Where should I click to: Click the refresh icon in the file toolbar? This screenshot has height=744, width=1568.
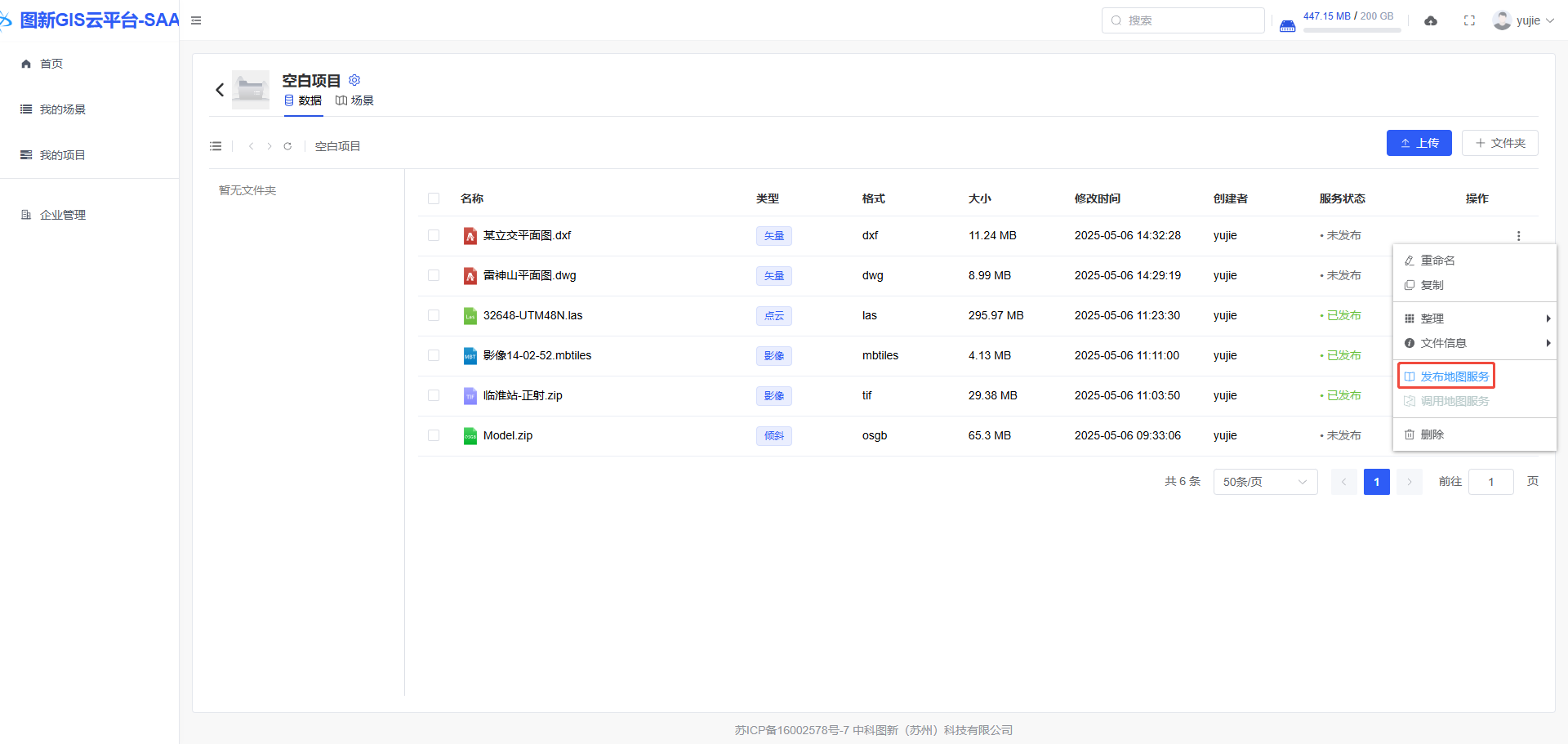coord(287,146)
